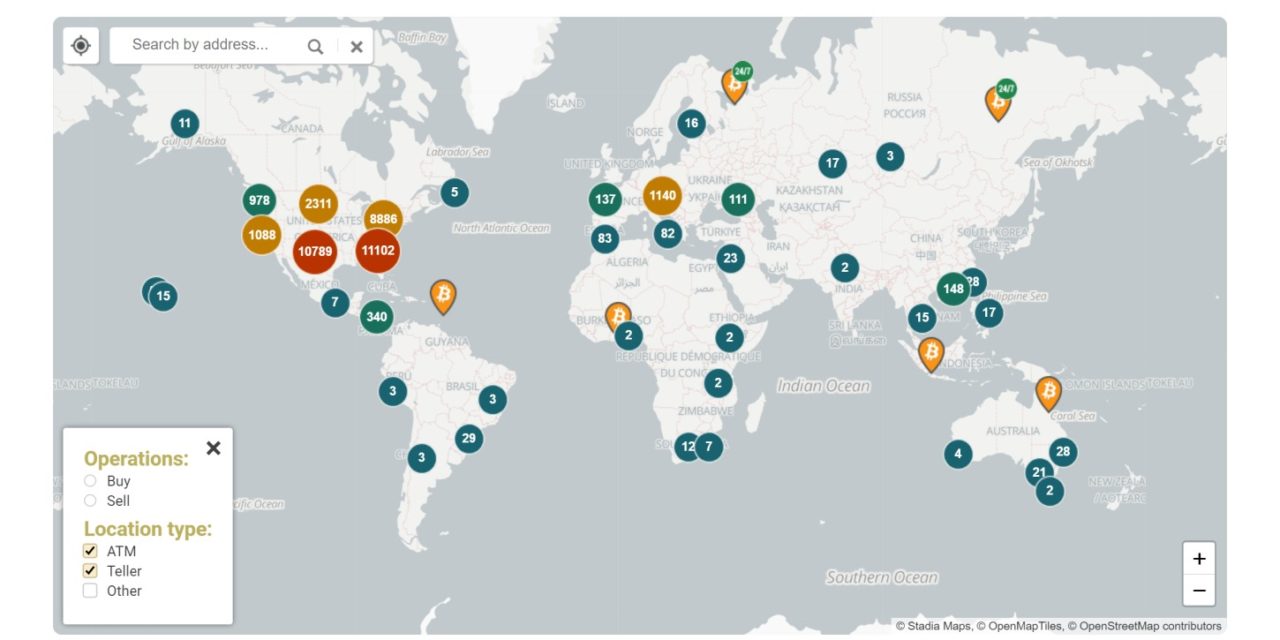Enable the Other location type checkbox
This screenshot has height=640, width=1280.
(91, 591)
